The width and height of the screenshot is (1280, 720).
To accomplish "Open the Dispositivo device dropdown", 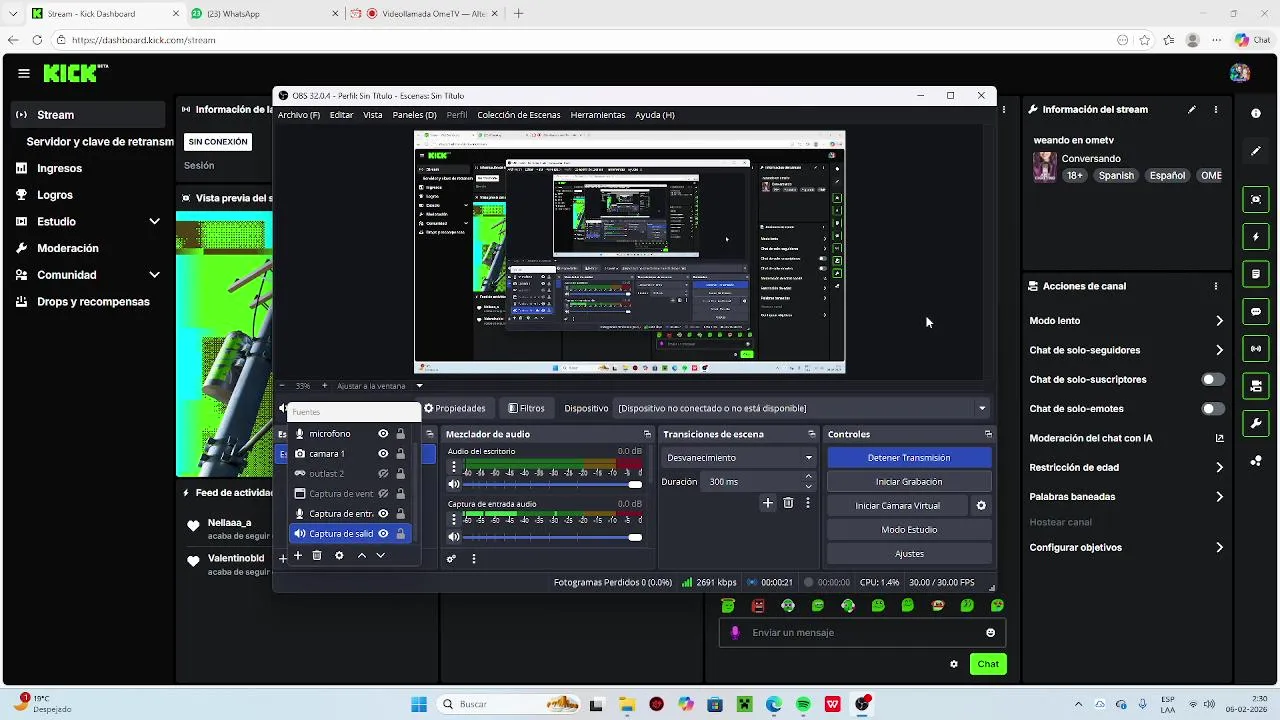I will (x=803, y=408).
